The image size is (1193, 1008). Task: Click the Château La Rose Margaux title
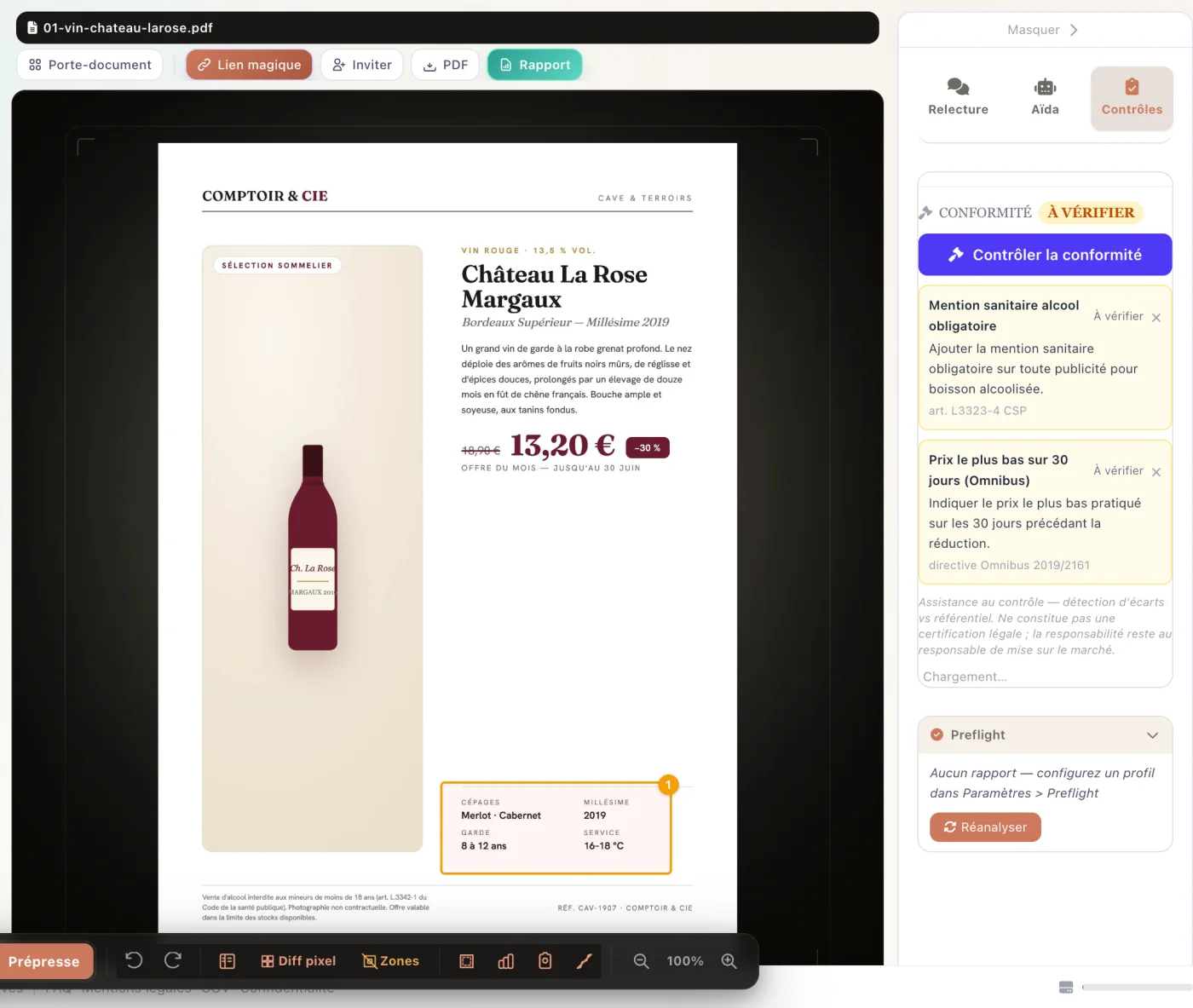tap(554, 287)
